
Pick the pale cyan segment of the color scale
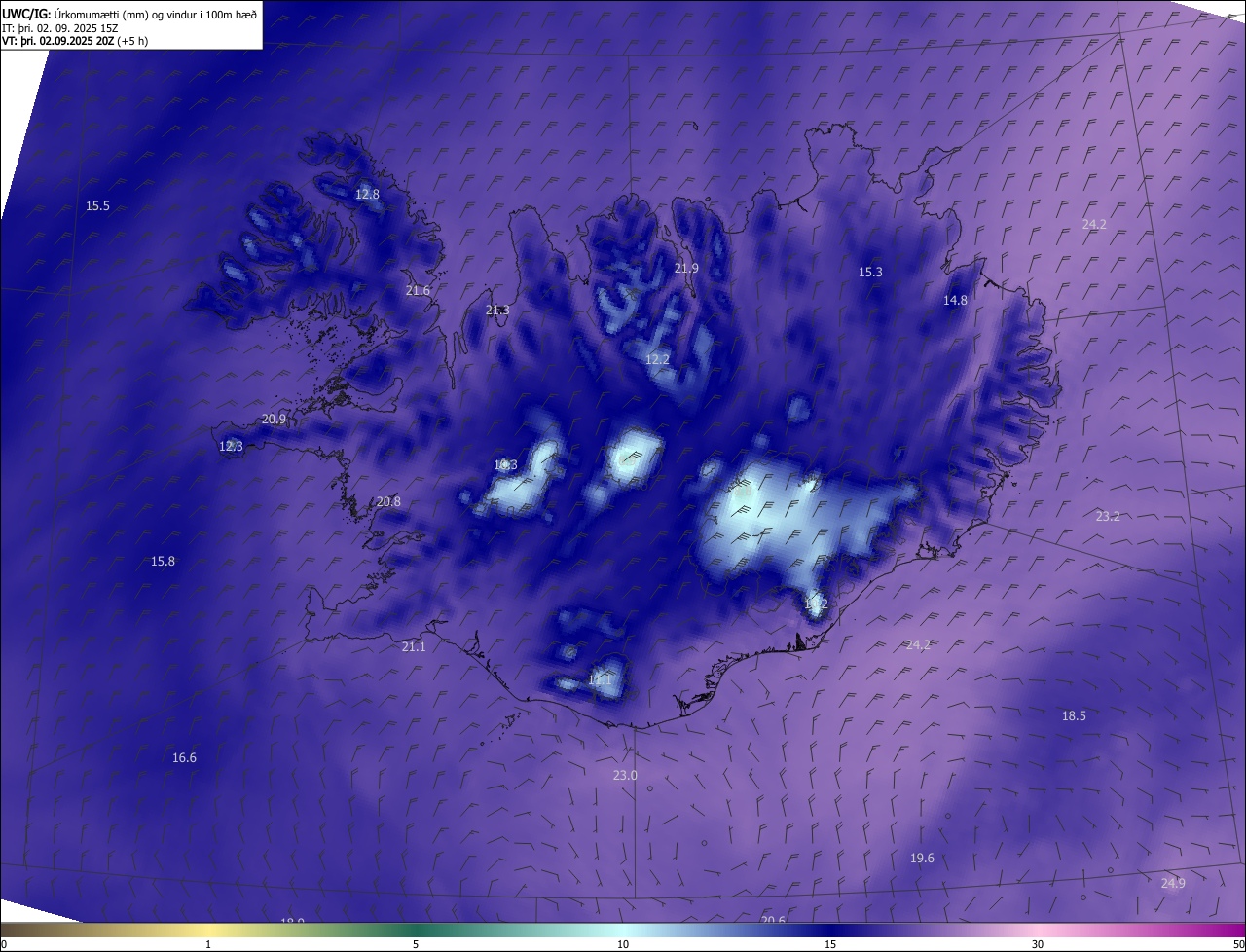[x=623, y=931]
